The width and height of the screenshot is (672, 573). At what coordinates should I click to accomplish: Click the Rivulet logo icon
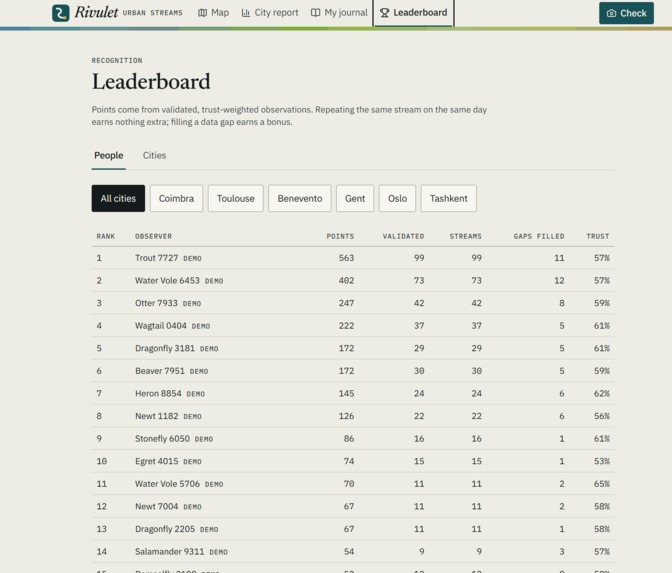(60, 13)
